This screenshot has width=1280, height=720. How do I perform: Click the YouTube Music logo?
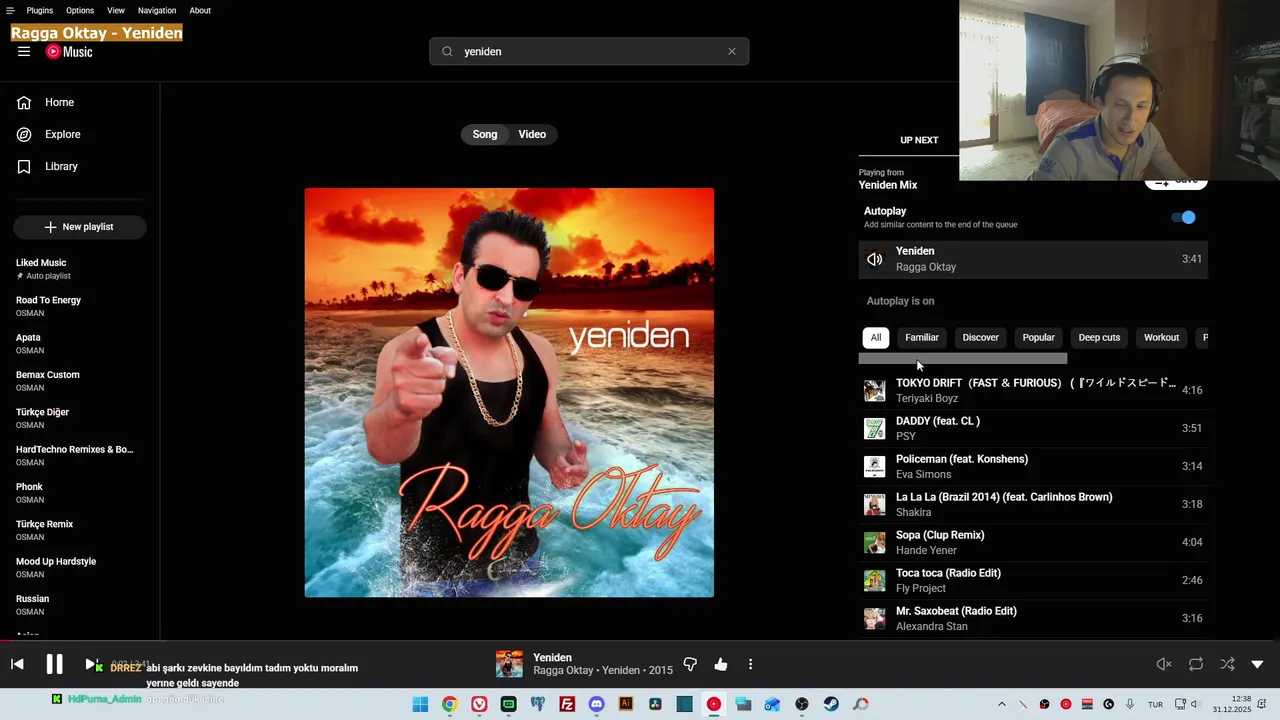(x=69, y=52)
